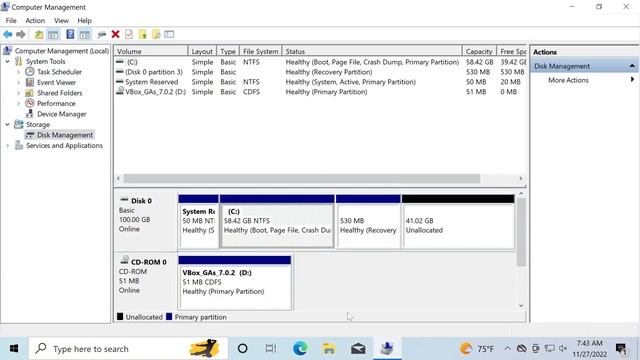Screen dimensions: 640x360
Task: Open Microsoft Edge from the taskbar
Action: click(300, 349)
